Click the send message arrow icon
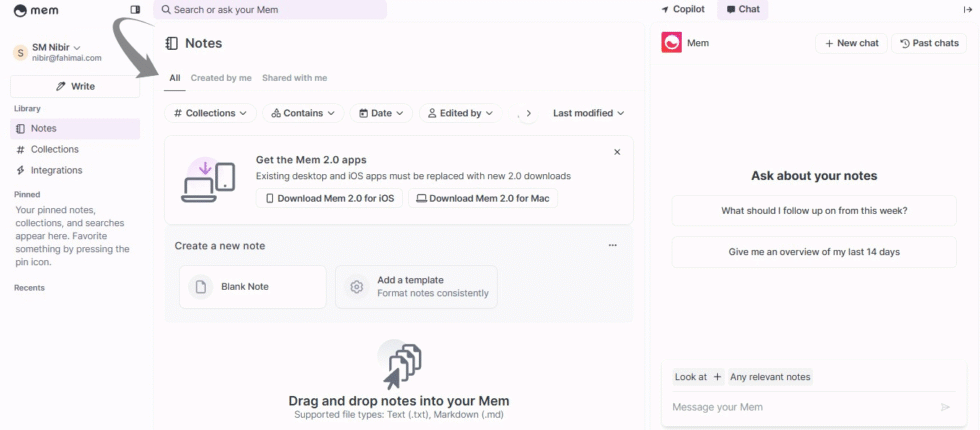The image size is (980, 430). click(945, 407)
